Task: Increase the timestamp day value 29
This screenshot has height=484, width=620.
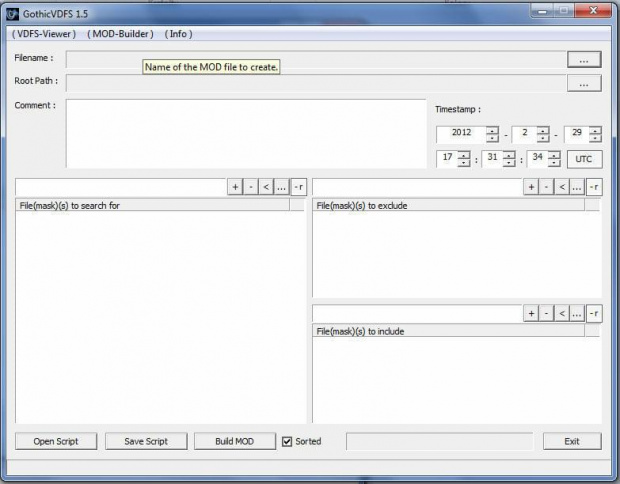Action: [595, 130]
